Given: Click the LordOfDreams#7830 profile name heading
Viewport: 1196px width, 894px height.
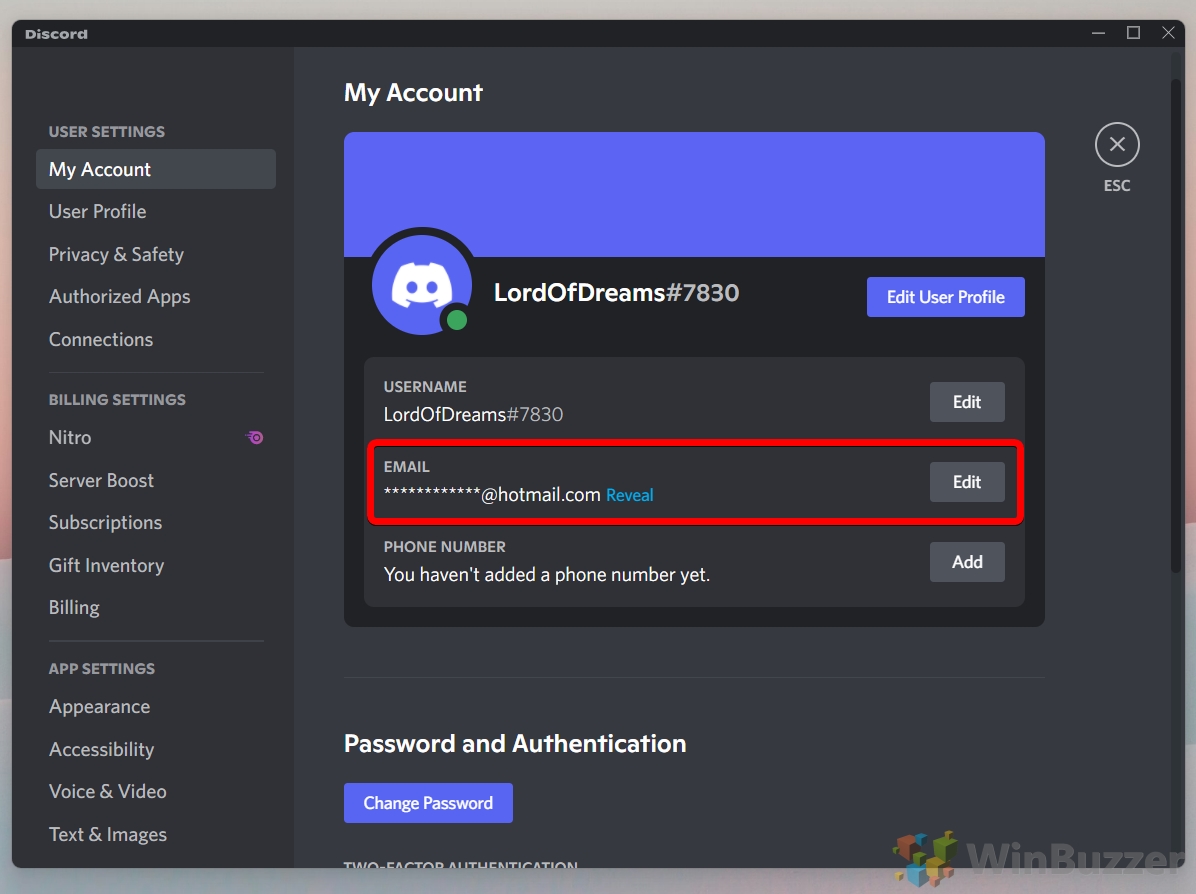Looking at the screenshot, I should (616, 293).
